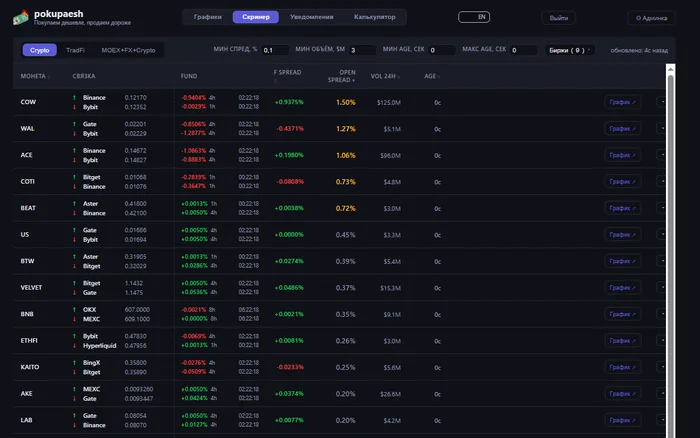This screenshot has height=438, width=700.
Task: Expand the WAL row options arrow
Action: point(662,129)
